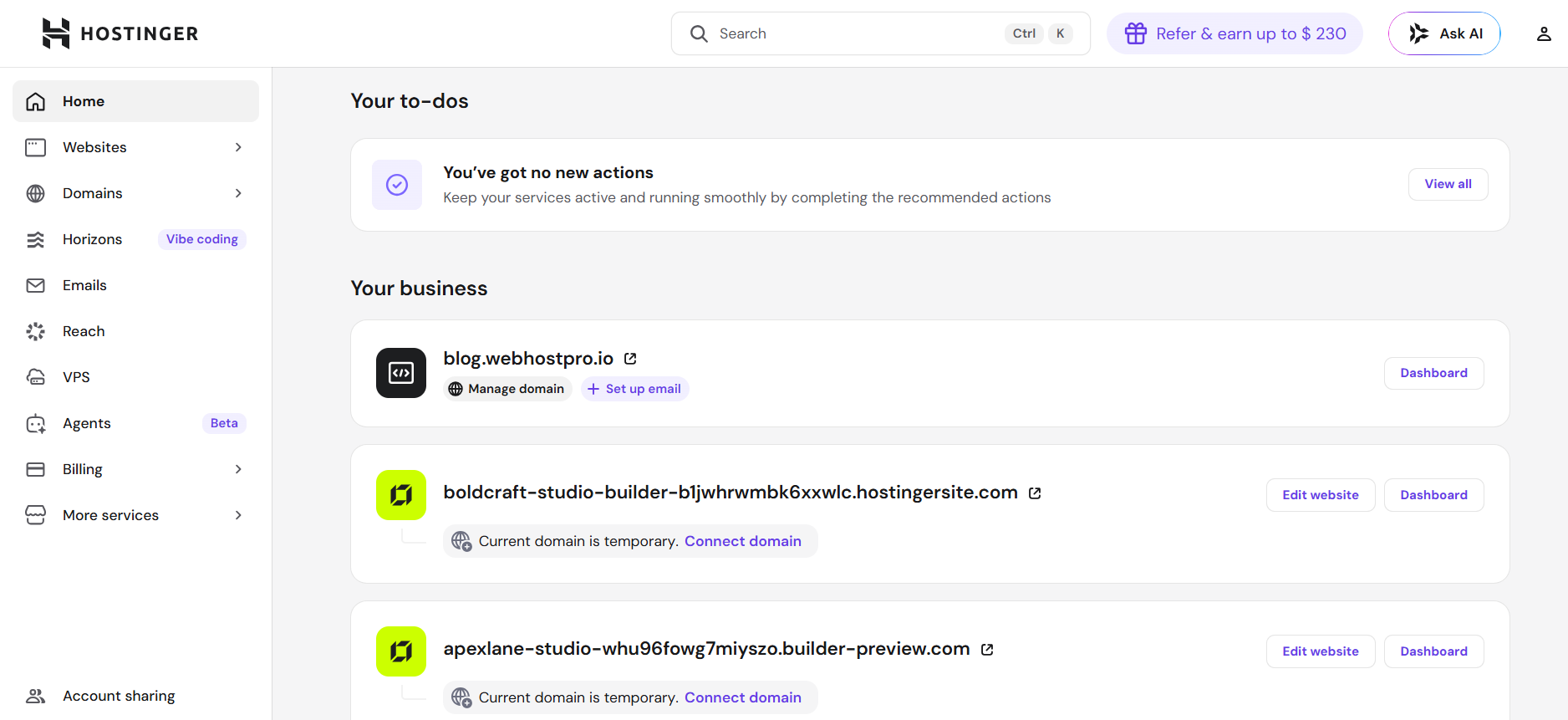1568x720 pixels.
Task: Click the to-dos checkmark circle icon
Action: click(397, 185)
